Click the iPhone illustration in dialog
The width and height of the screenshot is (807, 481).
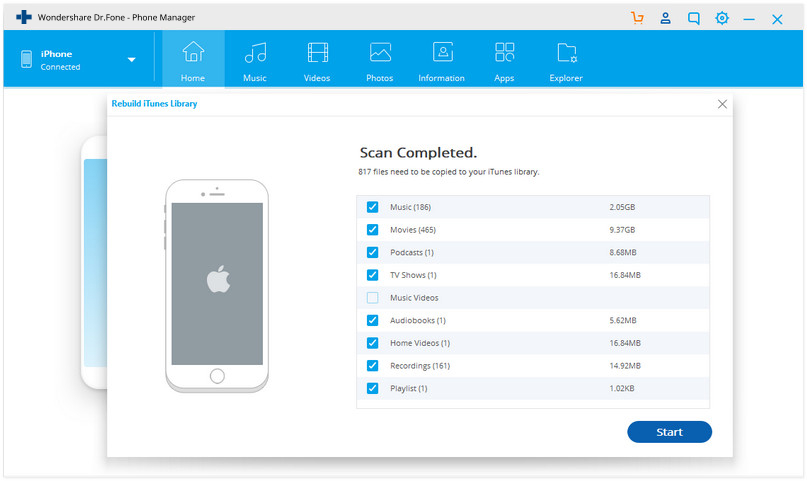pyautogui.click(x=217, y=286)
